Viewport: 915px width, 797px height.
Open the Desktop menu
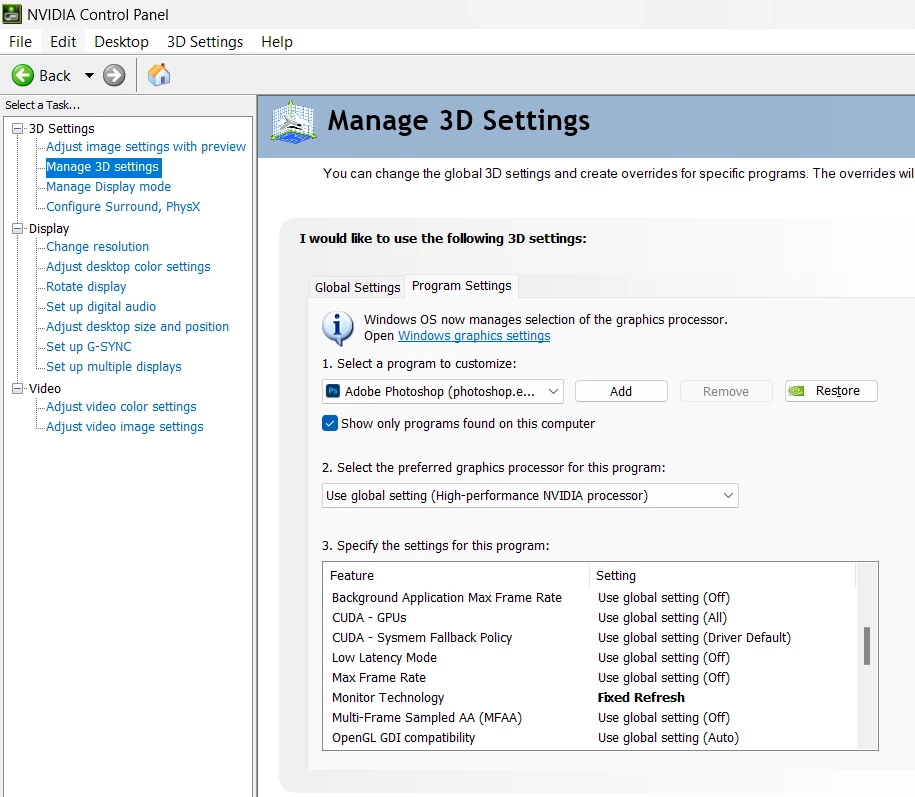click(121, 42)
